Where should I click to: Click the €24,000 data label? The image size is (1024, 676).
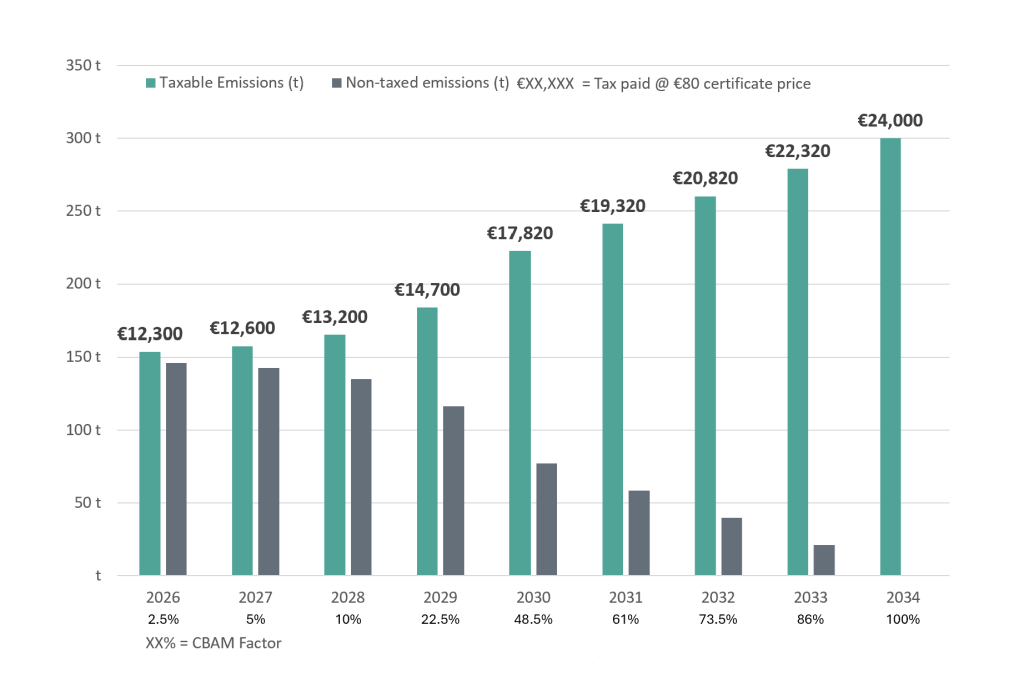pos(890,121)
